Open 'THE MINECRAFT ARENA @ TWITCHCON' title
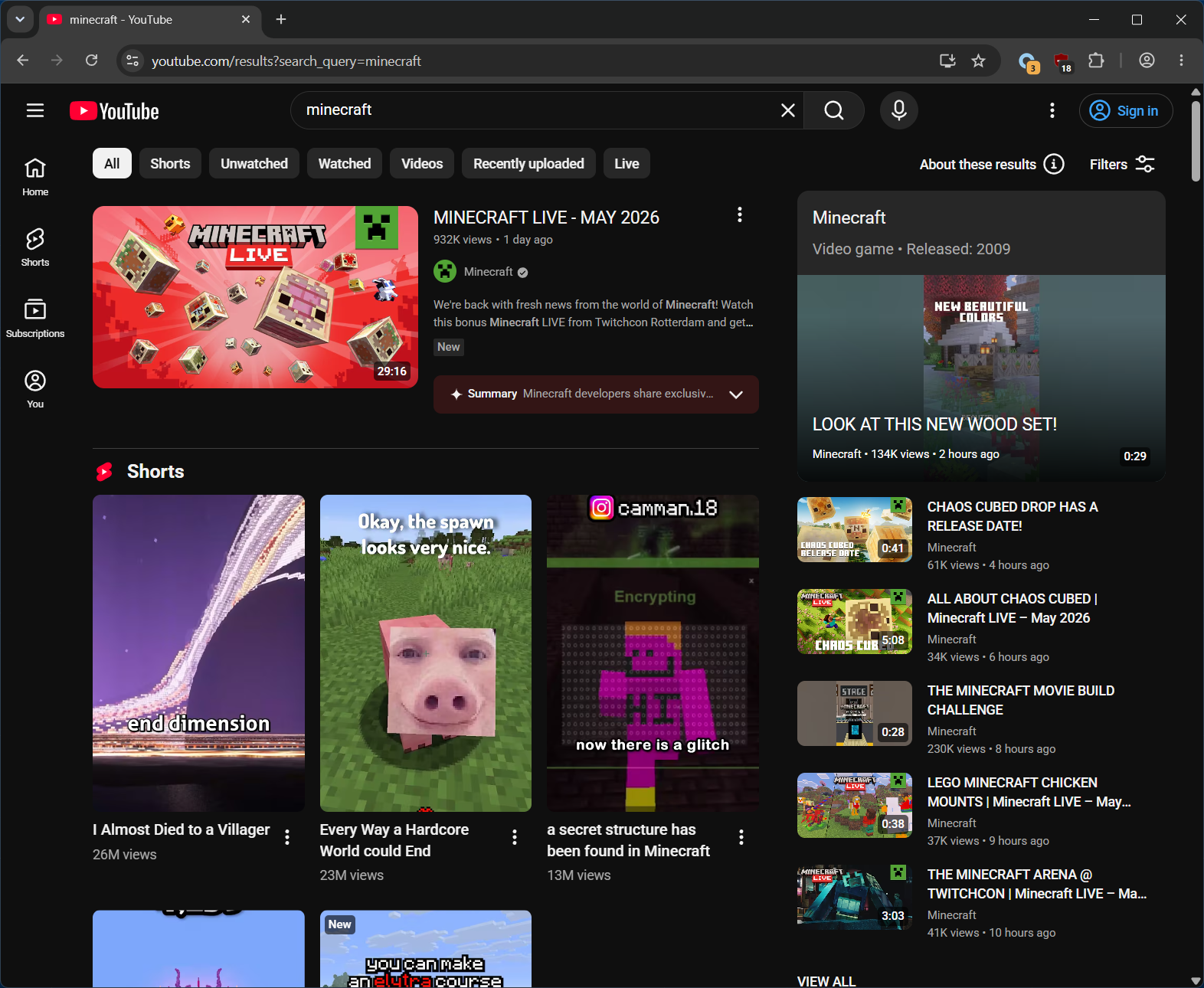The image size is (1204, 988). click(1037, 884)
